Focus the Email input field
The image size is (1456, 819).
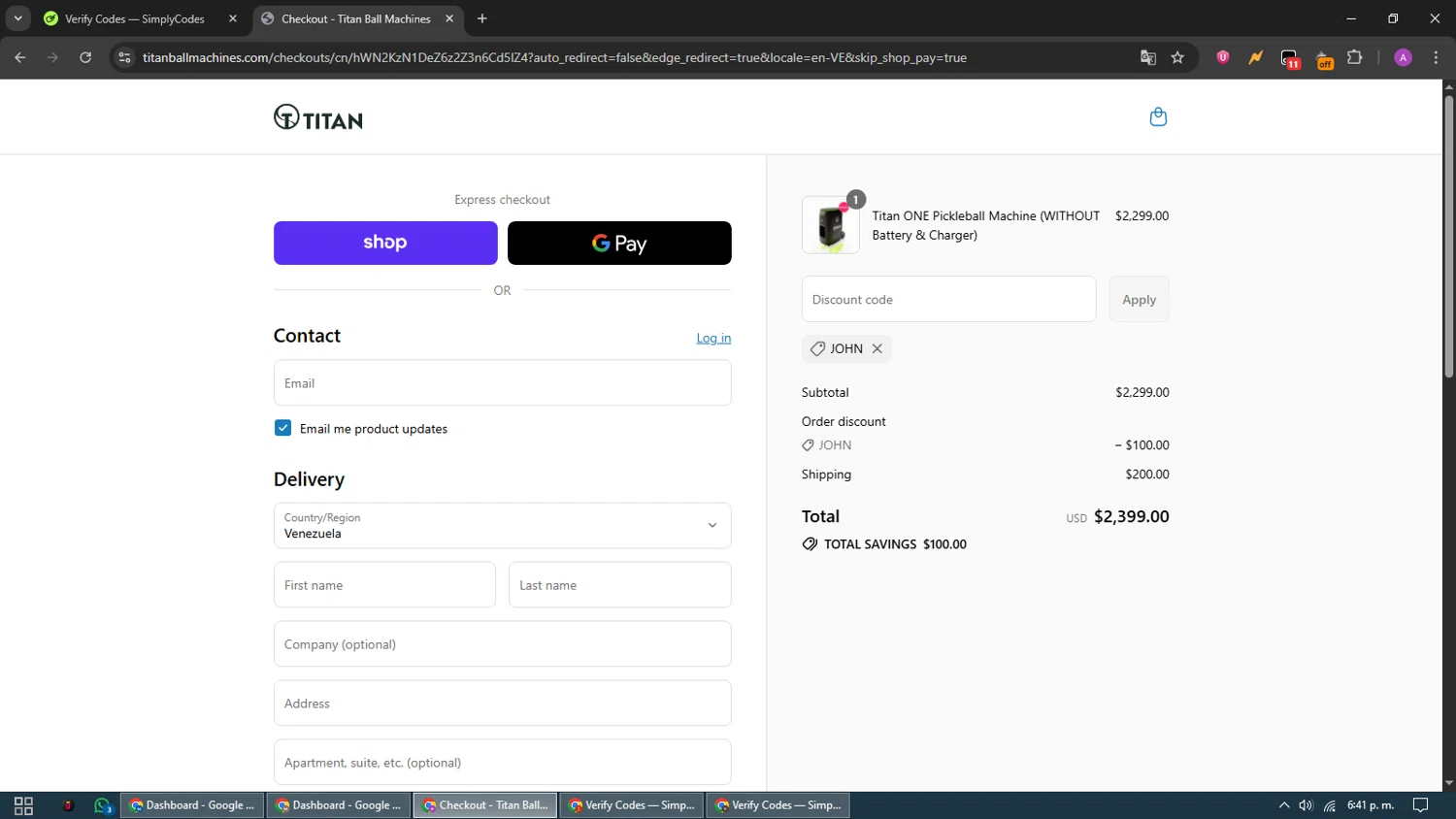(x=502, y=382)
